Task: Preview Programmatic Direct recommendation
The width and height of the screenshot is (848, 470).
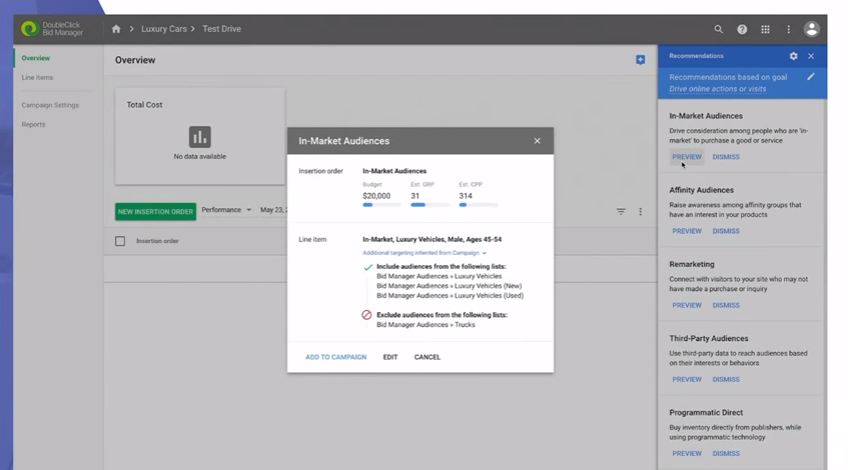Action: pyautogui.click(x=687, y=453)
